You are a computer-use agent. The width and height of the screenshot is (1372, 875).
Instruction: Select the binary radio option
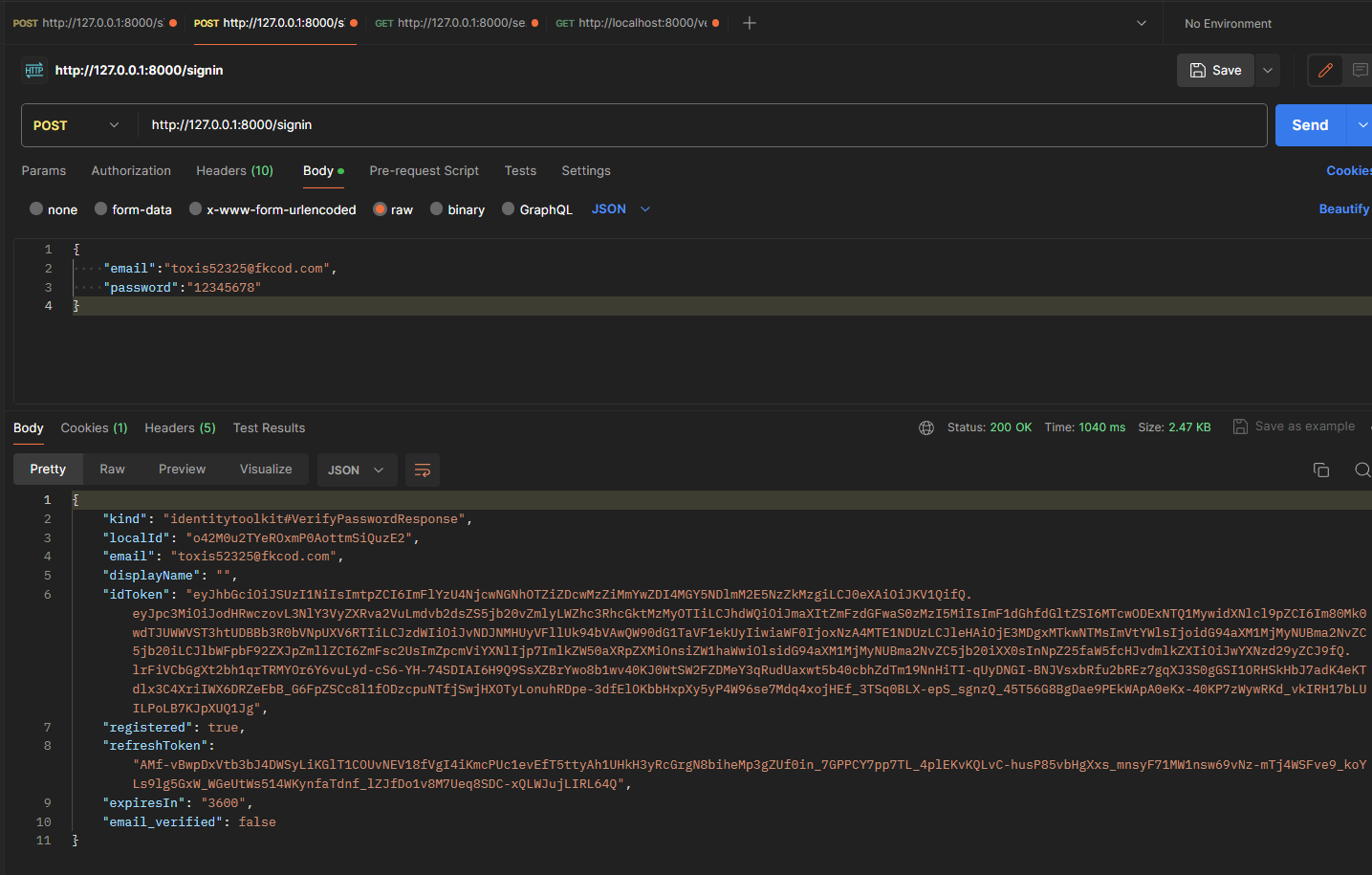click(x=436, y=209)
